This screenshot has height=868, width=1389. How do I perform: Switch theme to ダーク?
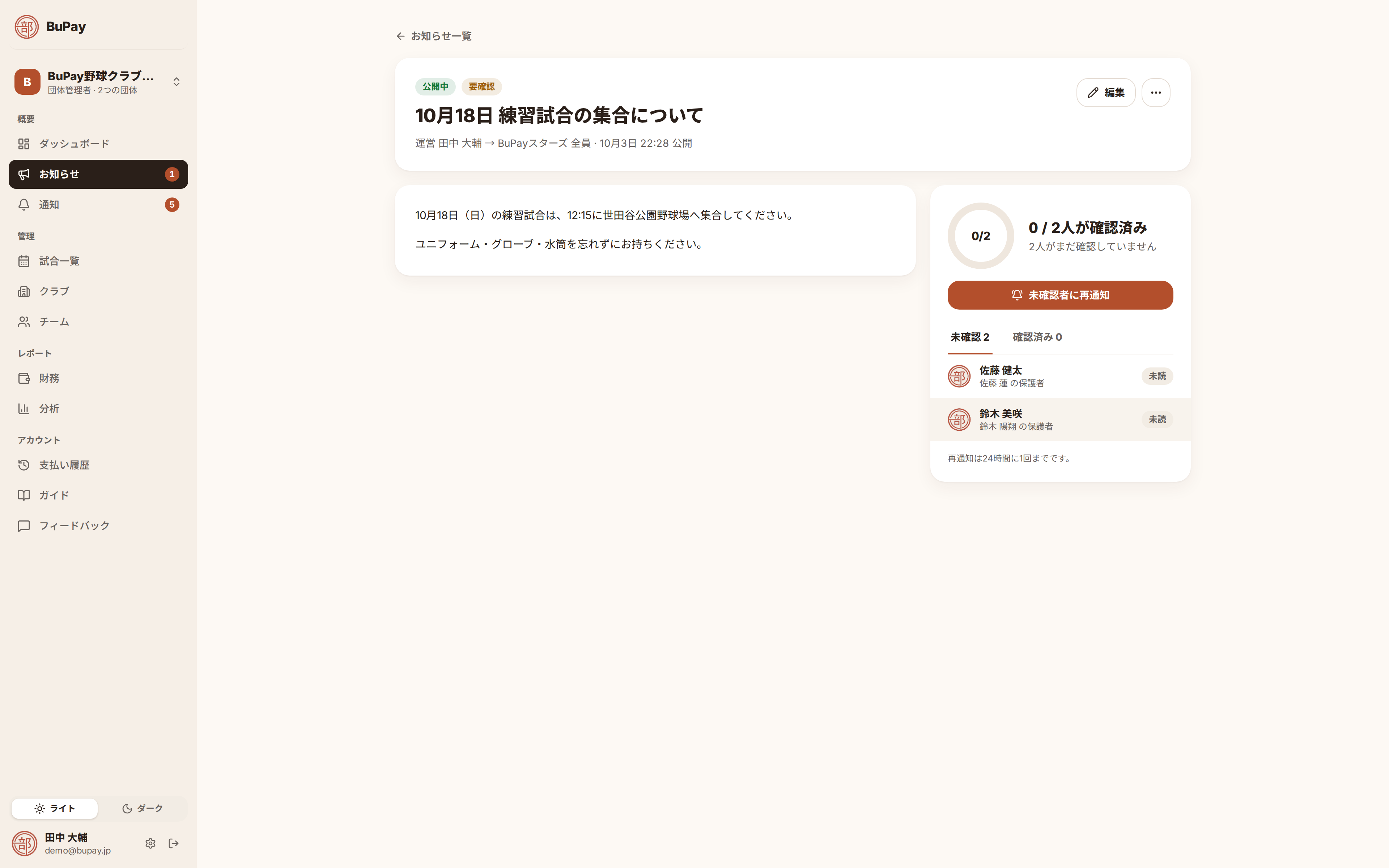click(143, 808)
